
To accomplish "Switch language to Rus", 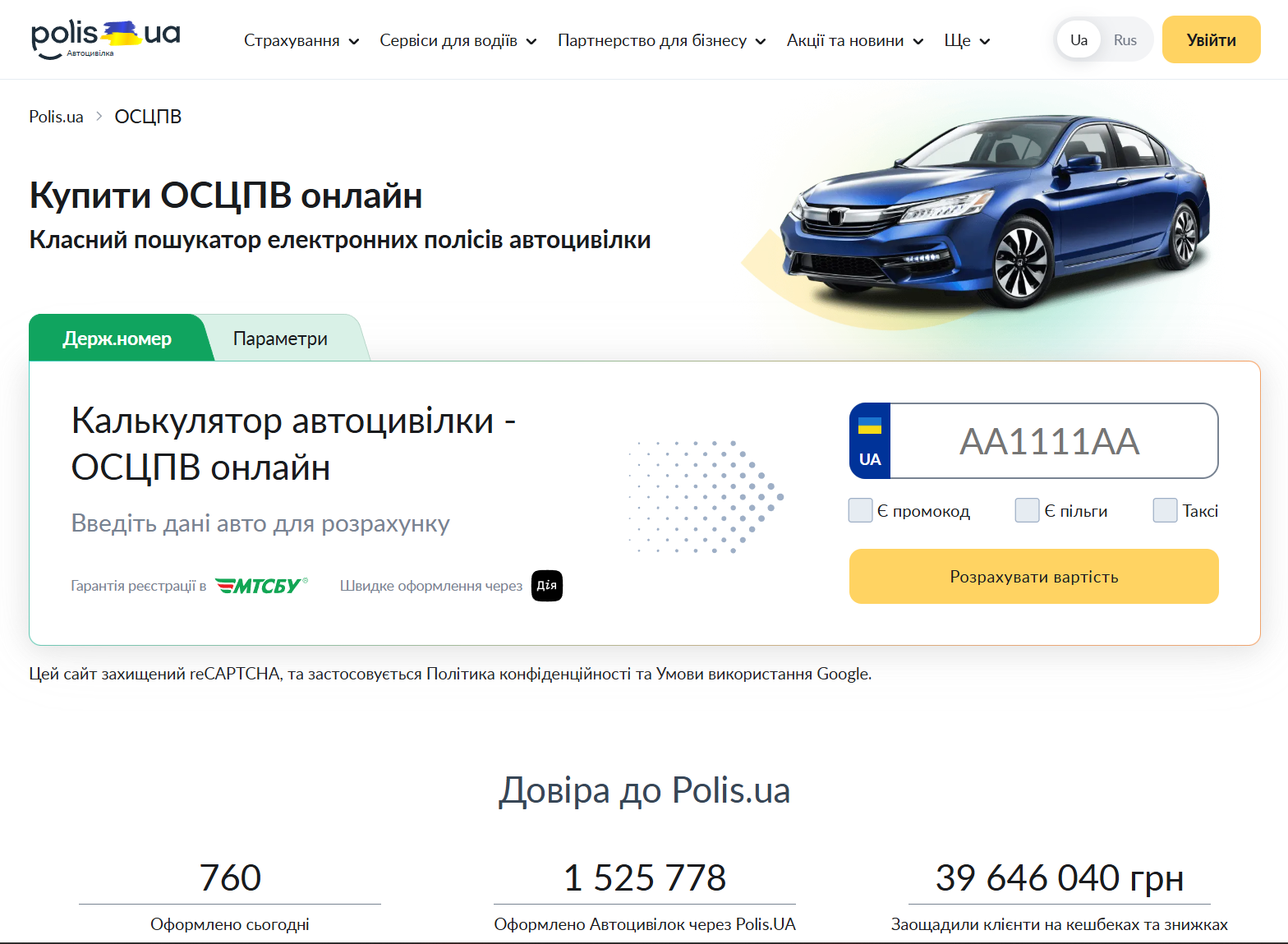I will [x=1125, y=40].
